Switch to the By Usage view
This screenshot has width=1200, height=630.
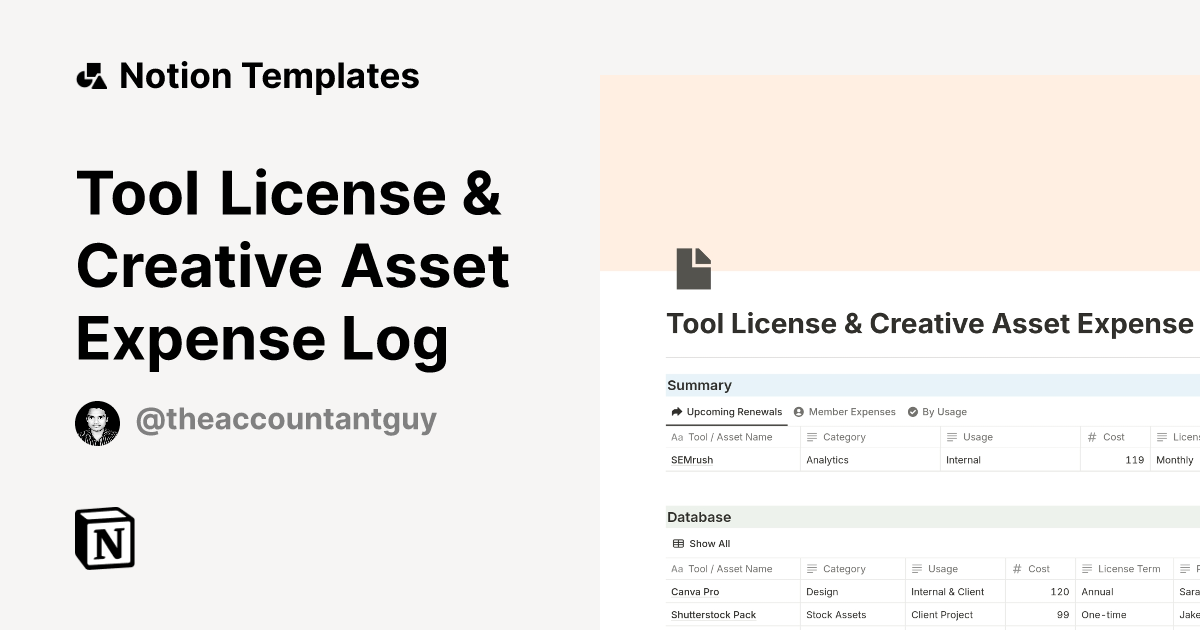[x=944, y=411]
